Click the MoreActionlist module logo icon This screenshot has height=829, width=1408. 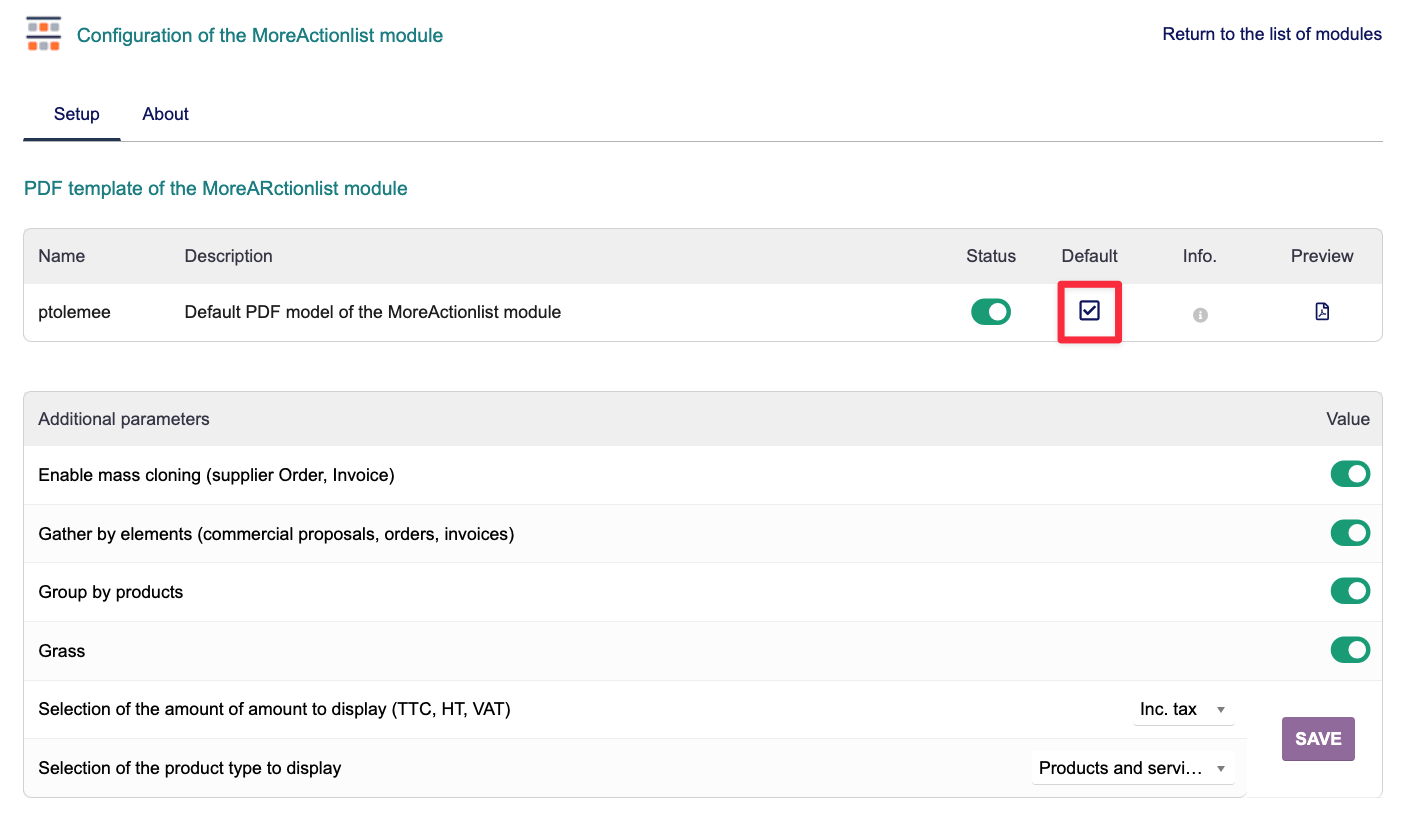point(44,34)
